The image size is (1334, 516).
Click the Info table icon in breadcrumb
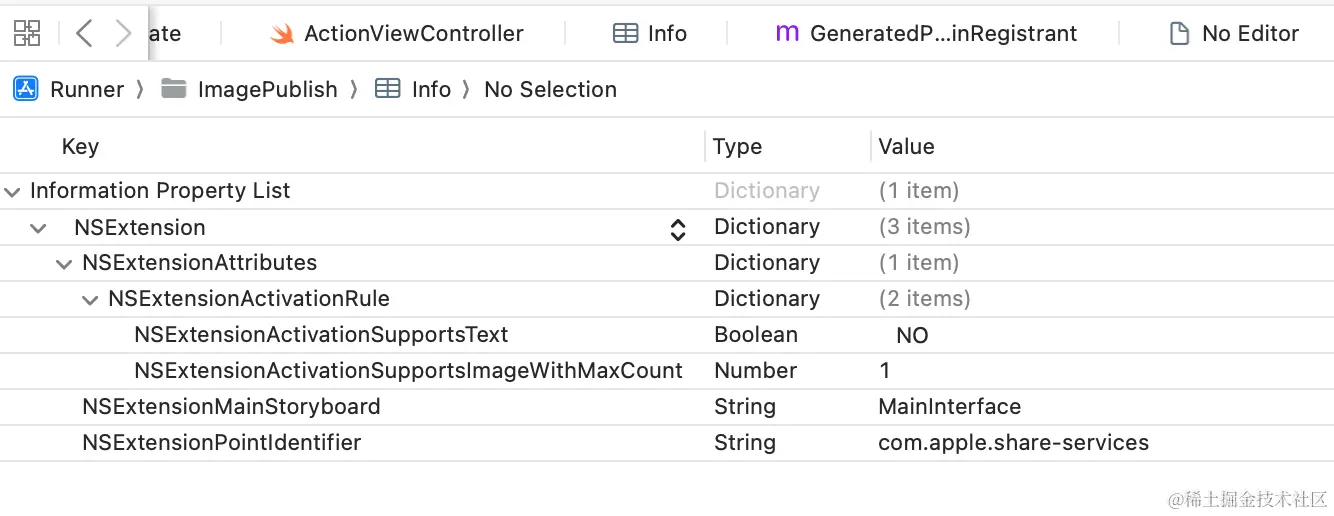coord(388,89)
